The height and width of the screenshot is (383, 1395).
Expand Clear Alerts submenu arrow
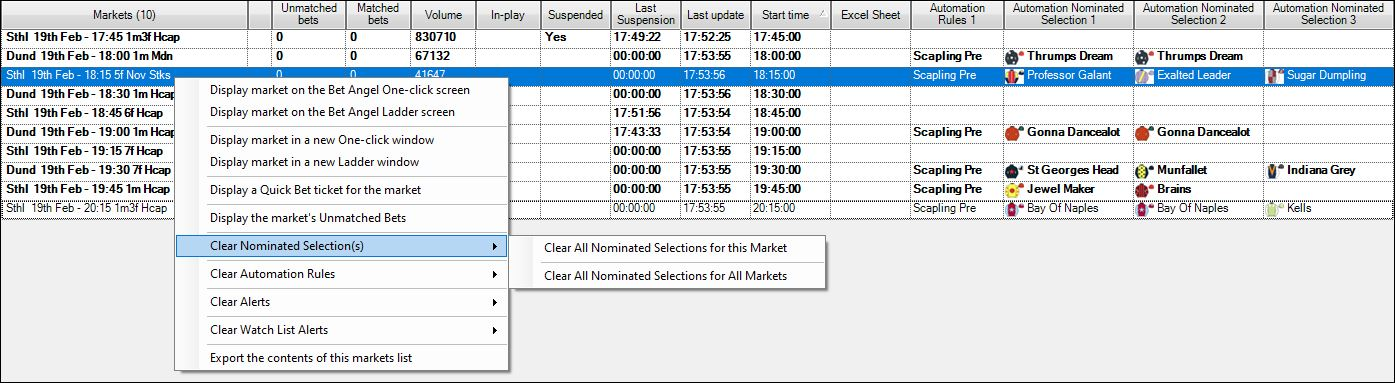(x=494, y=302)
